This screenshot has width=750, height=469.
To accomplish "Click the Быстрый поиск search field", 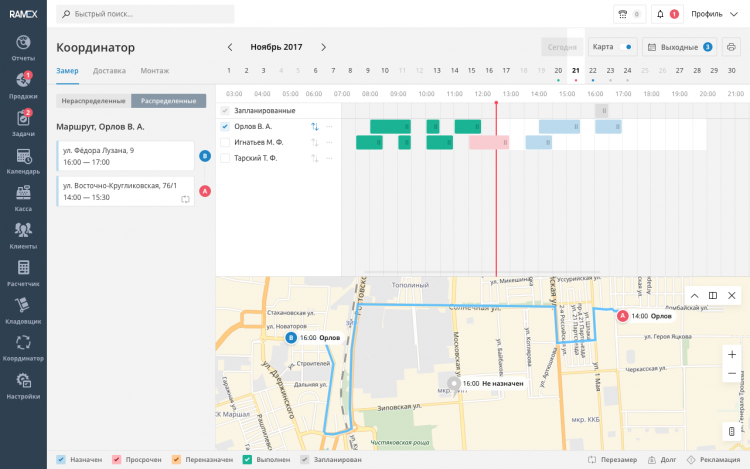I will click(x=146, y=14).
